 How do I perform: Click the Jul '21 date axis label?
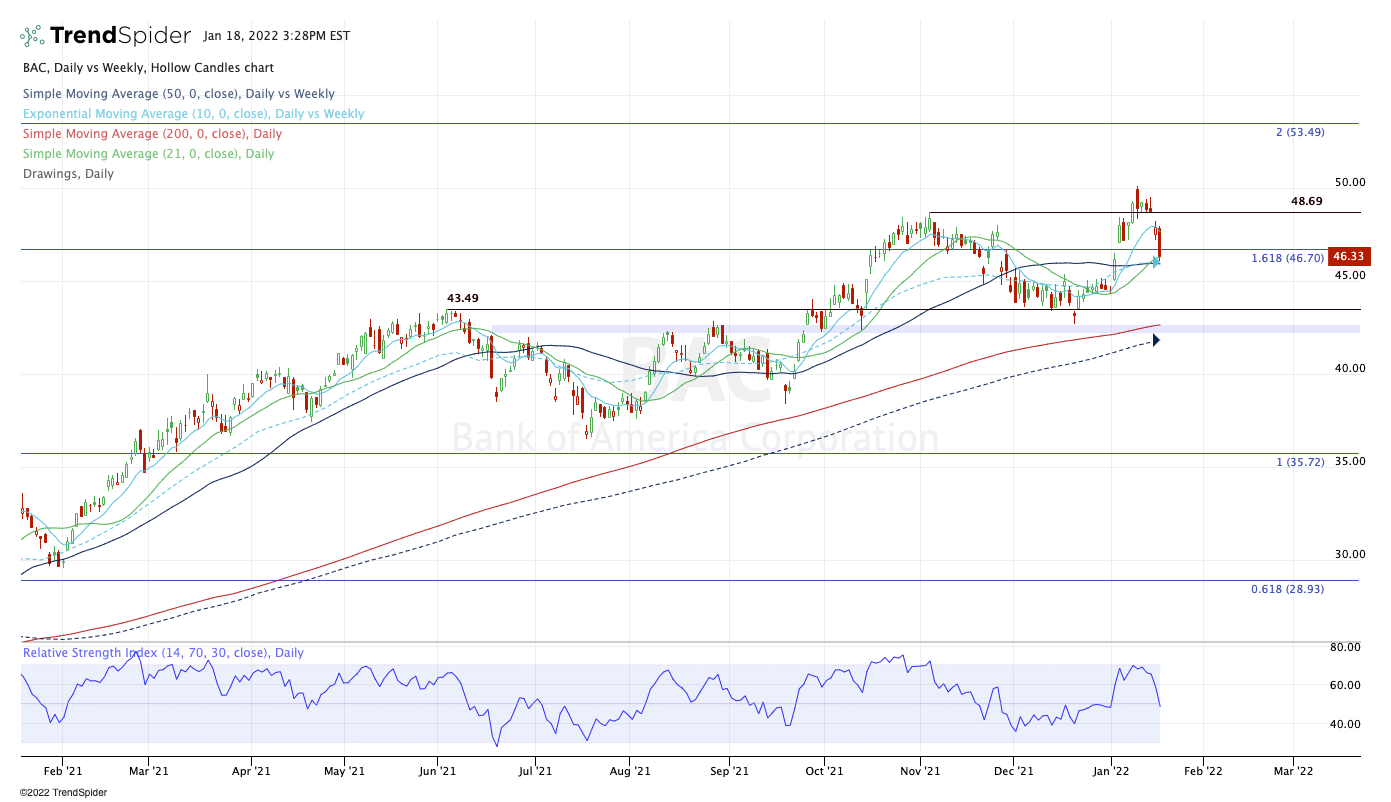click(535, 771)
